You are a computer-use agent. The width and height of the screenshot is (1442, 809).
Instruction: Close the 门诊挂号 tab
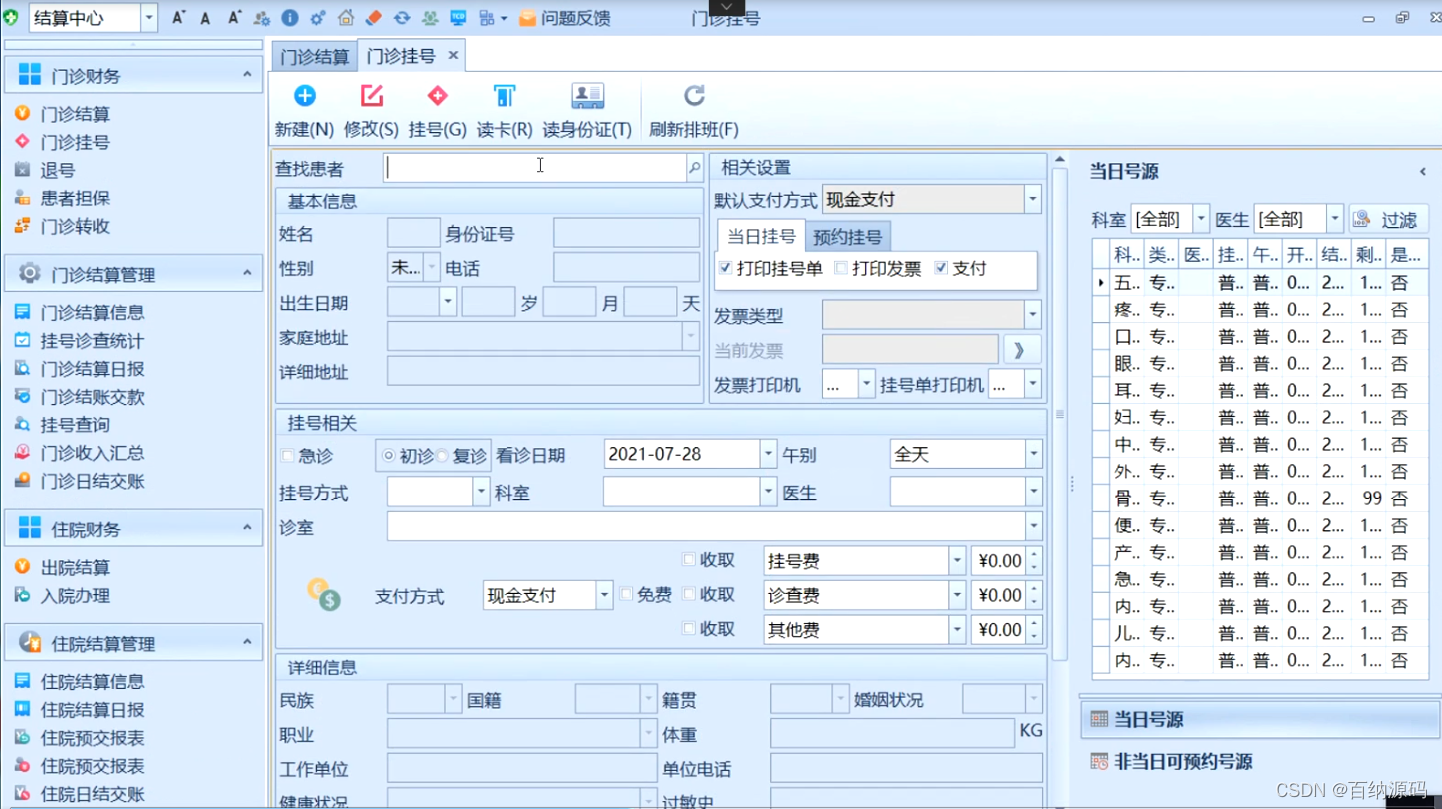point(453,56)
